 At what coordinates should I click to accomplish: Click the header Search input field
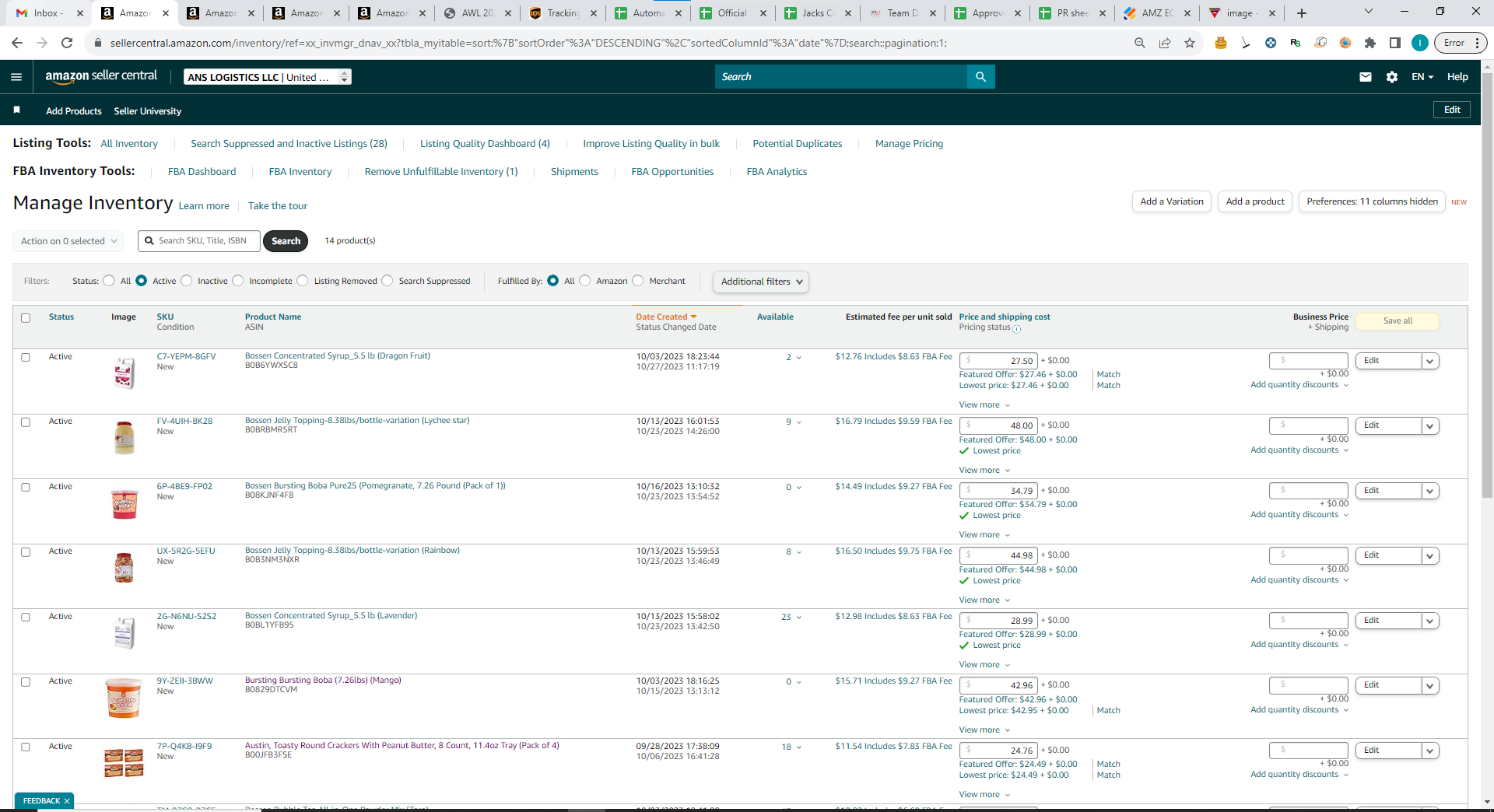[x=841, y=77]
